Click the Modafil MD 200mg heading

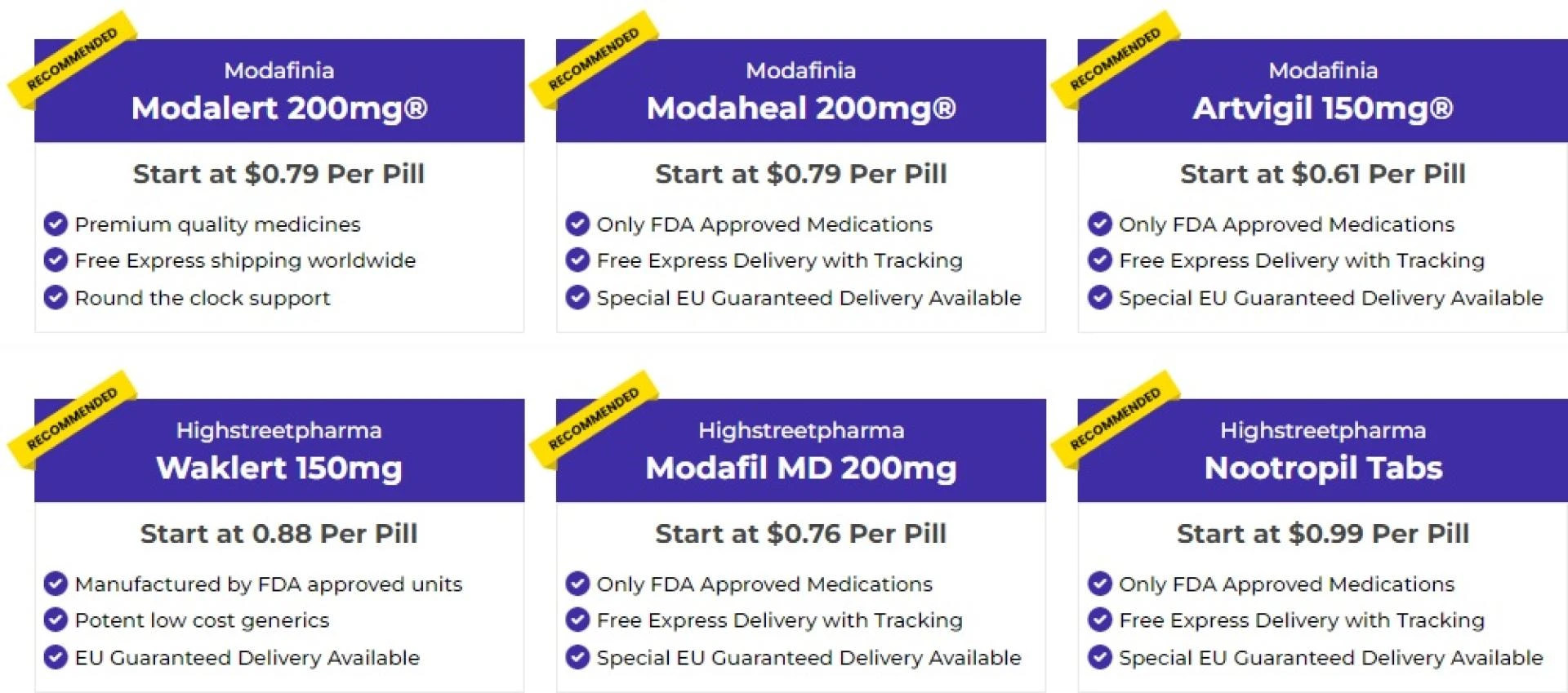pos(800,469)
